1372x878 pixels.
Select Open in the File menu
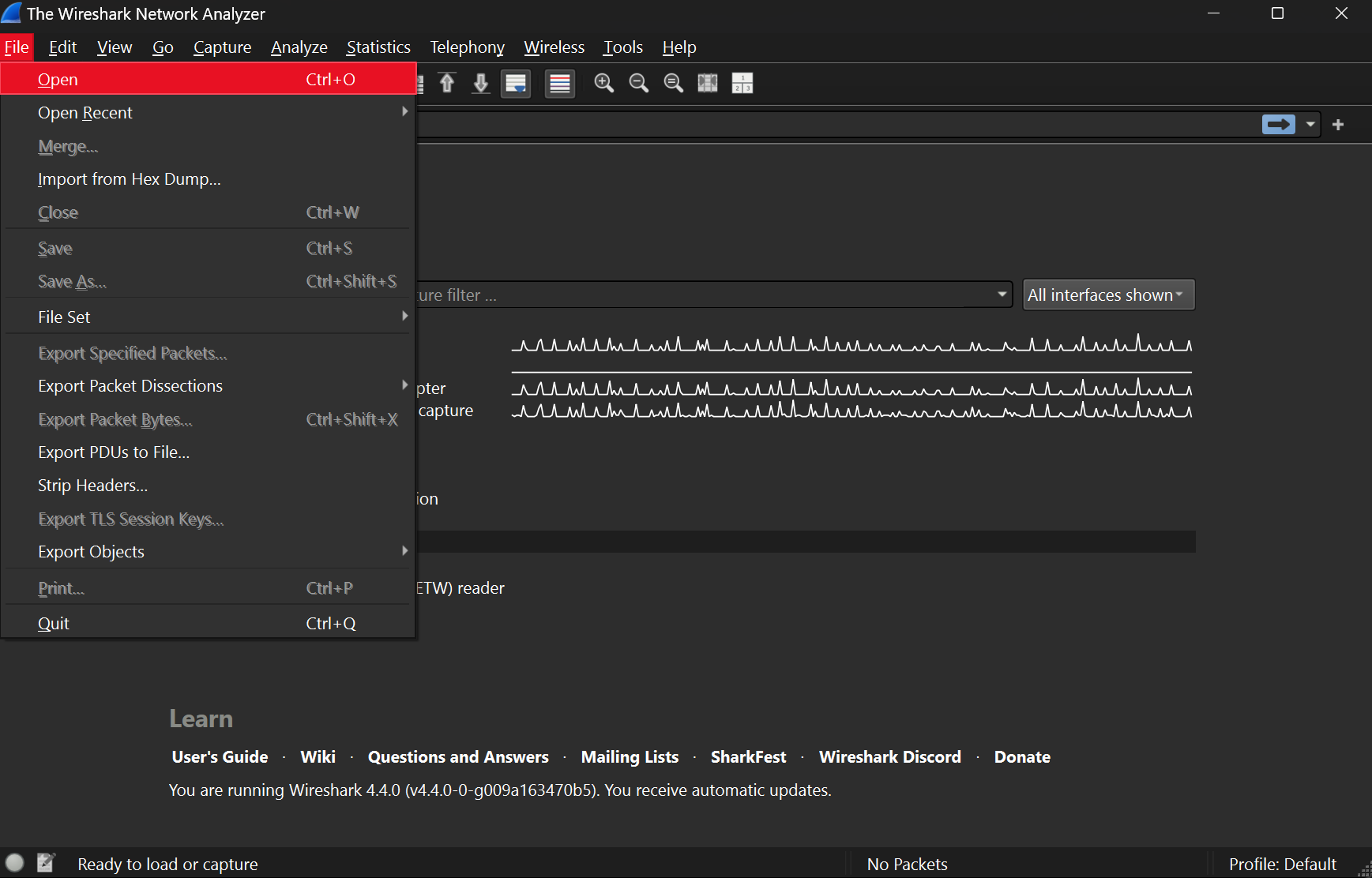pos(209,79)
